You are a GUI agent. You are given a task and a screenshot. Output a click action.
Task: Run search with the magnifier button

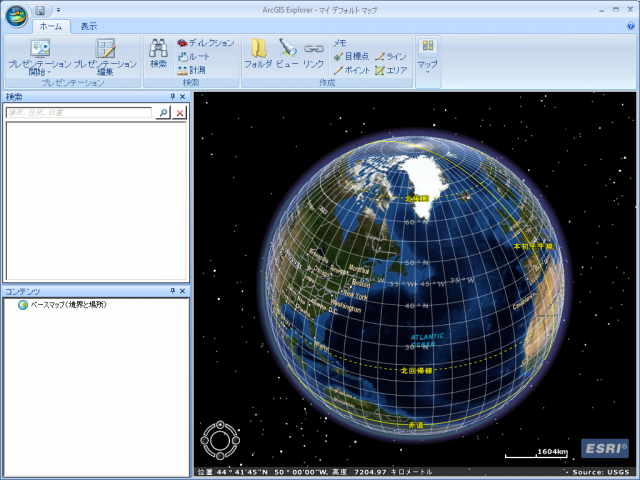pyautogui.click(x=163, y=113)
